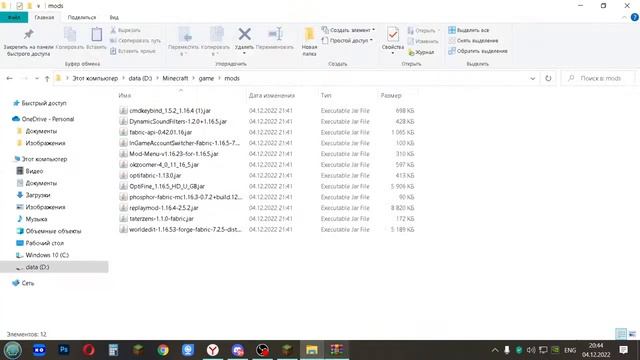Click the Rename (Переименовать) icon
640x360 pixels.
tap(275, 34)
